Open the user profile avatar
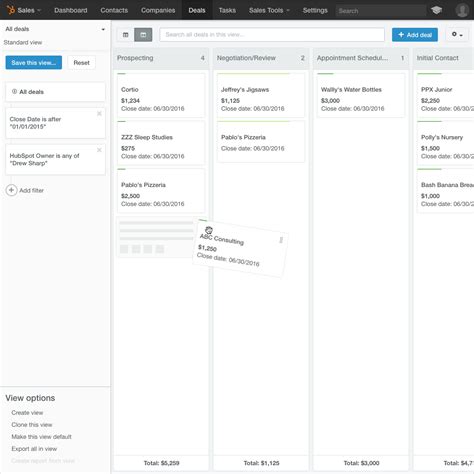This screenshot has width=474, height=474. coord(462,10)
